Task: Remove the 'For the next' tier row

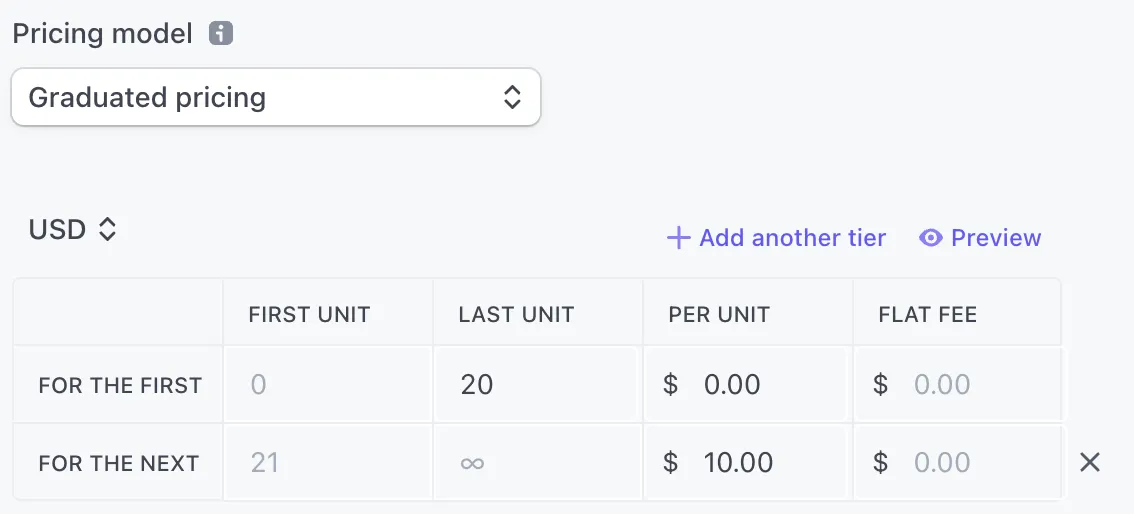Action: [1090, 462]
